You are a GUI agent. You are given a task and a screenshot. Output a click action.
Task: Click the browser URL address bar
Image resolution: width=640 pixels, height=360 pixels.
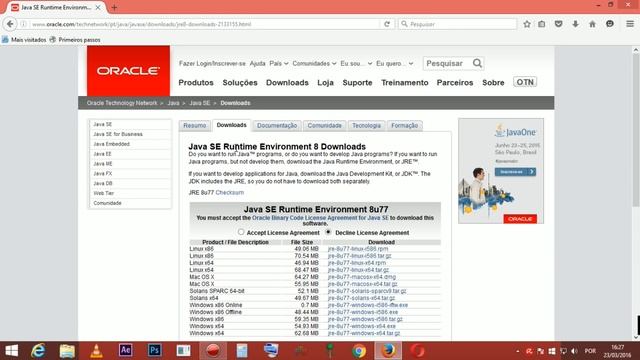(x=204, y=24)
